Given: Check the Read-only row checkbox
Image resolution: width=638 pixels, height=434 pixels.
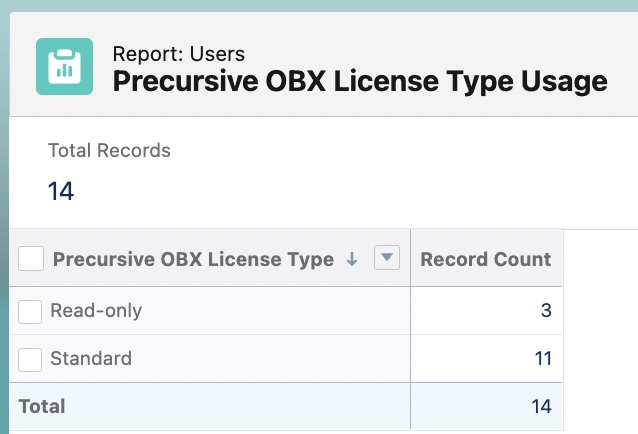Looking at the screenshot, I should [x=30, y=312].
